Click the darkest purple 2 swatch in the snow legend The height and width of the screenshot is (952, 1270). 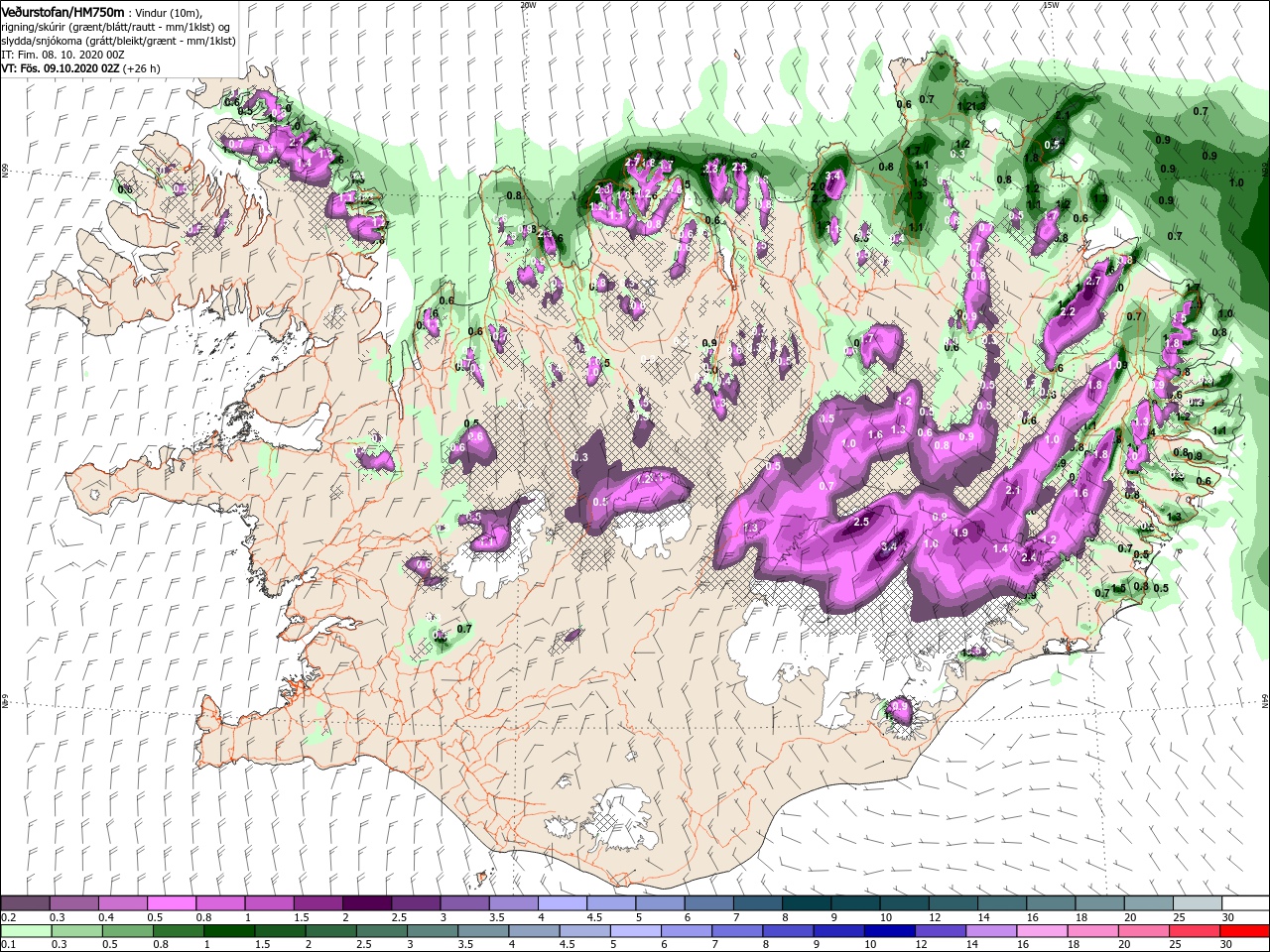pyautogui.click(x=365, y=903)
